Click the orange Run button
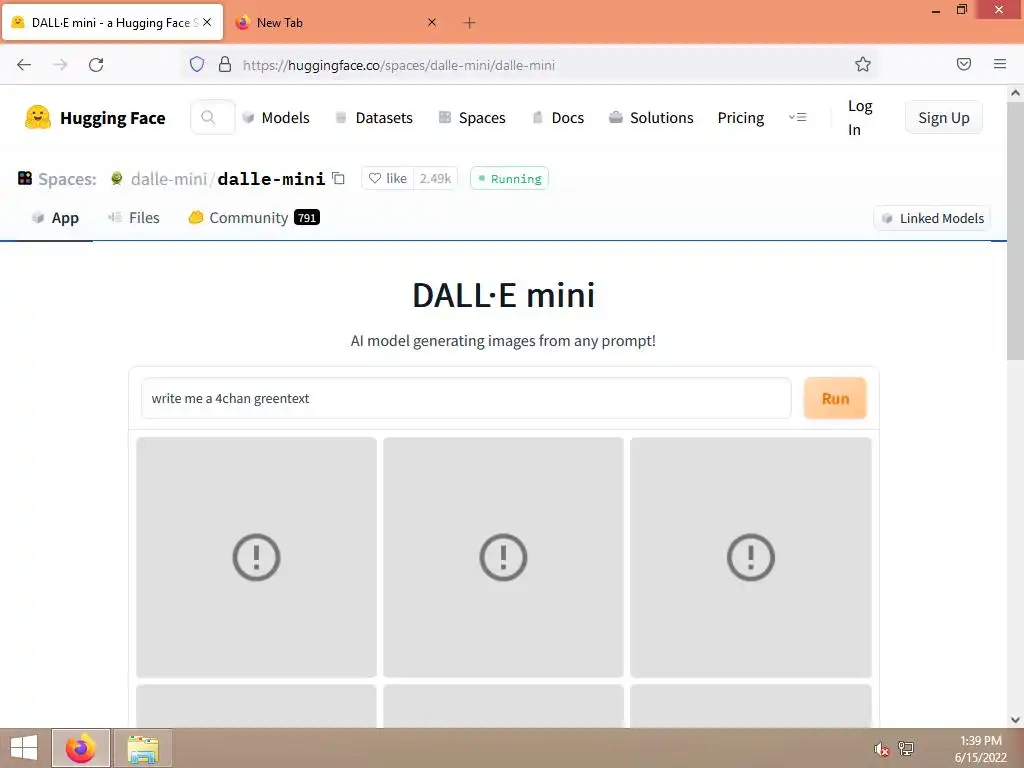This screenshot has width=1024, height=768. pos(835,398)
